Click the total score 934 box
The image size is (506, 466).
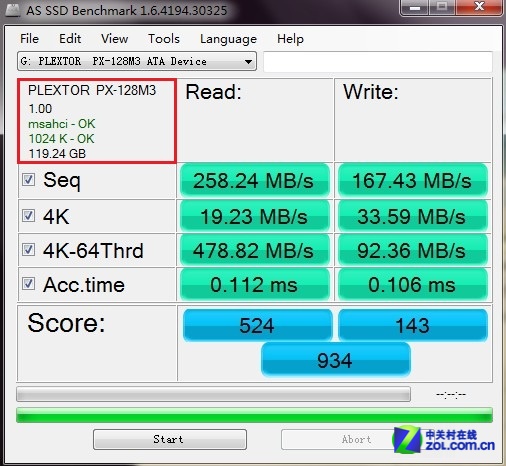[x=335, y=360]
